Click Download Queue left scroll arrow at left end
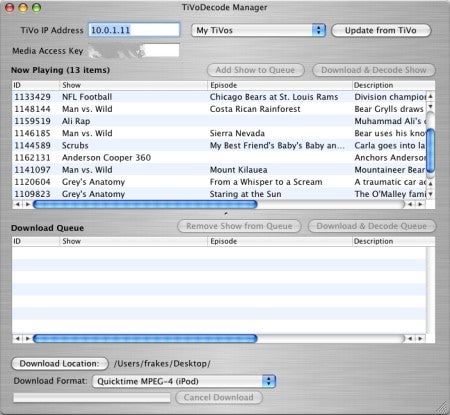The width and height of the screenshot is (450, 415). pyautogui.click(x=17, y=339)
